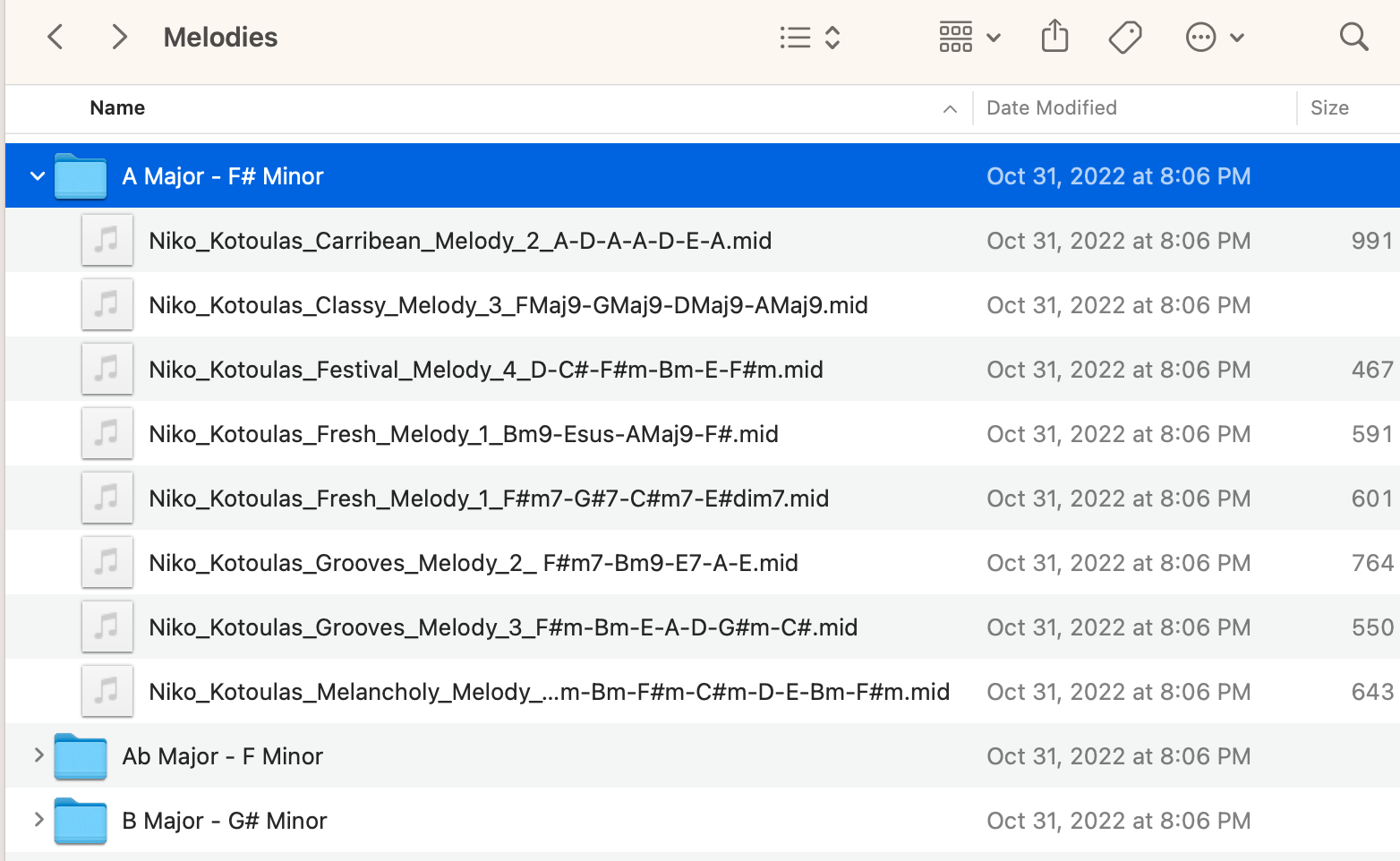Click the date of the Classy_Melody_3 row
Screen dimensions: 1400x861
point(1119,305)
